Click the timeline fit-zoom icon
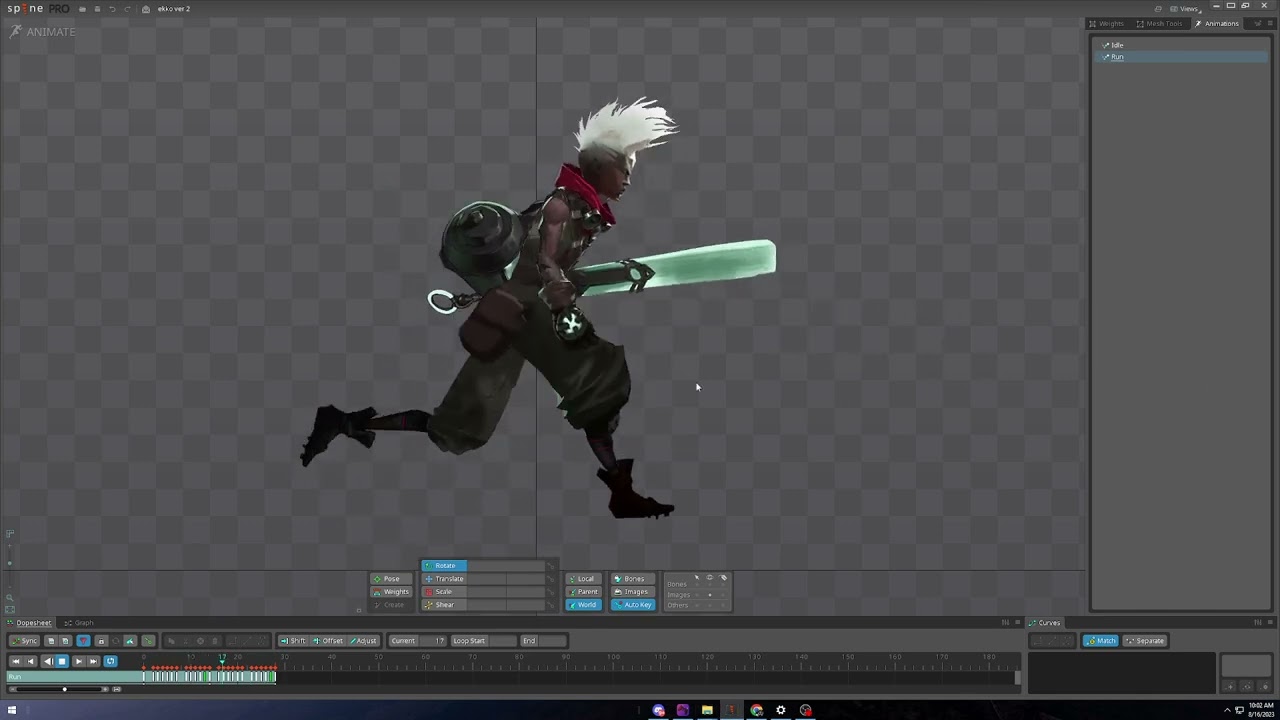1280x720 pixels. 116,689
